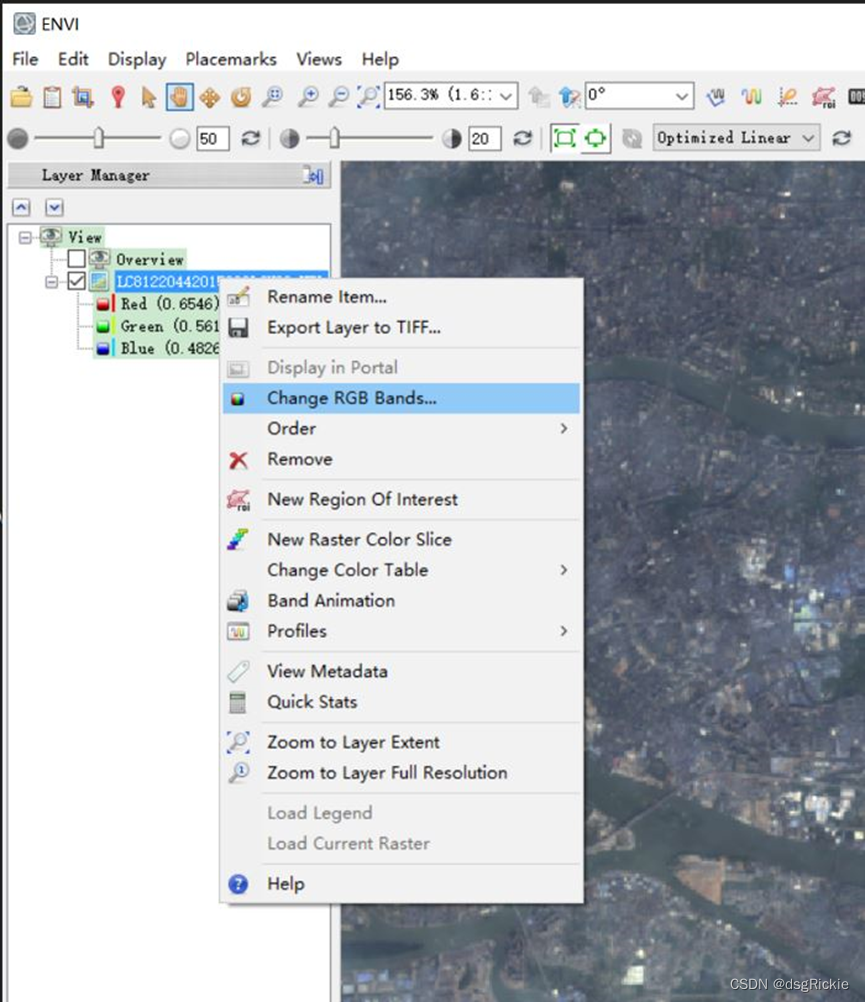This screenshot has width=865, height=1002.
Task: Select the Zoom box magnifier tool
Action: (x=273, y=97)
